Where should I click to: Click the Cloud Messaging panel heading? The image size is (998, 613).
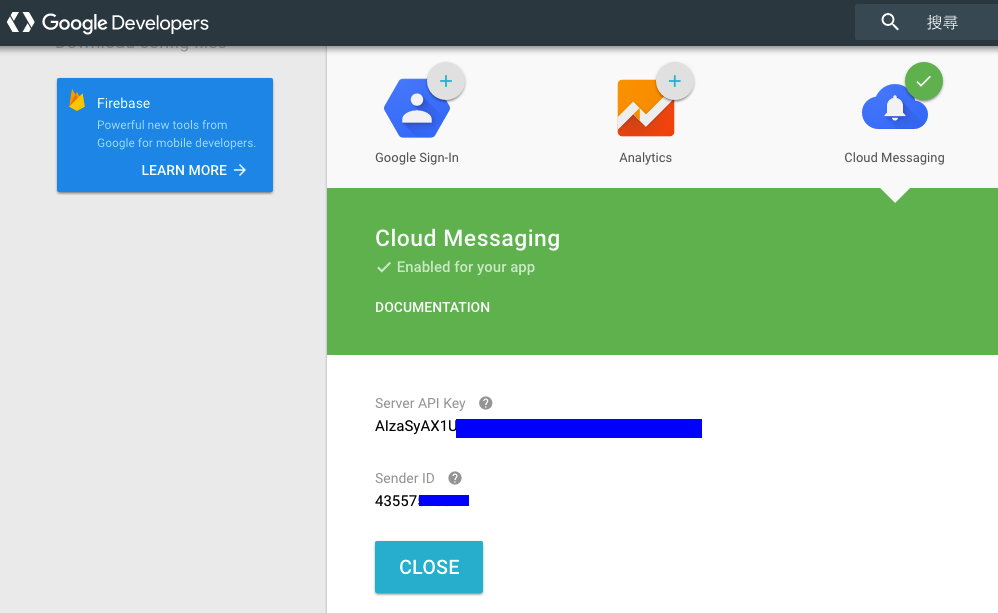467,238
